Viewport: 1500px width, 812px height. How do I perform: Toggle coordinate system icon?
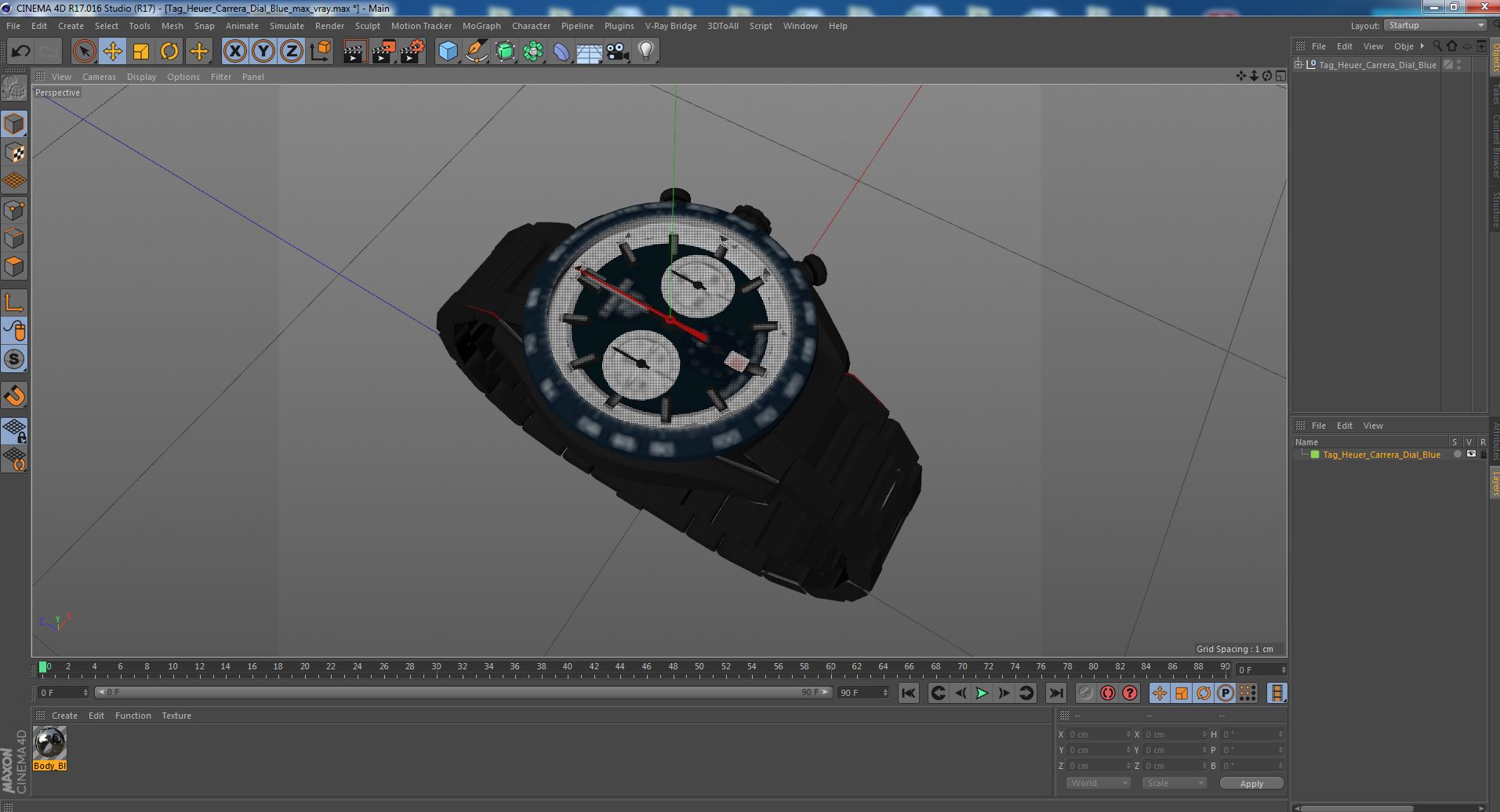click(x=320, y=52)
